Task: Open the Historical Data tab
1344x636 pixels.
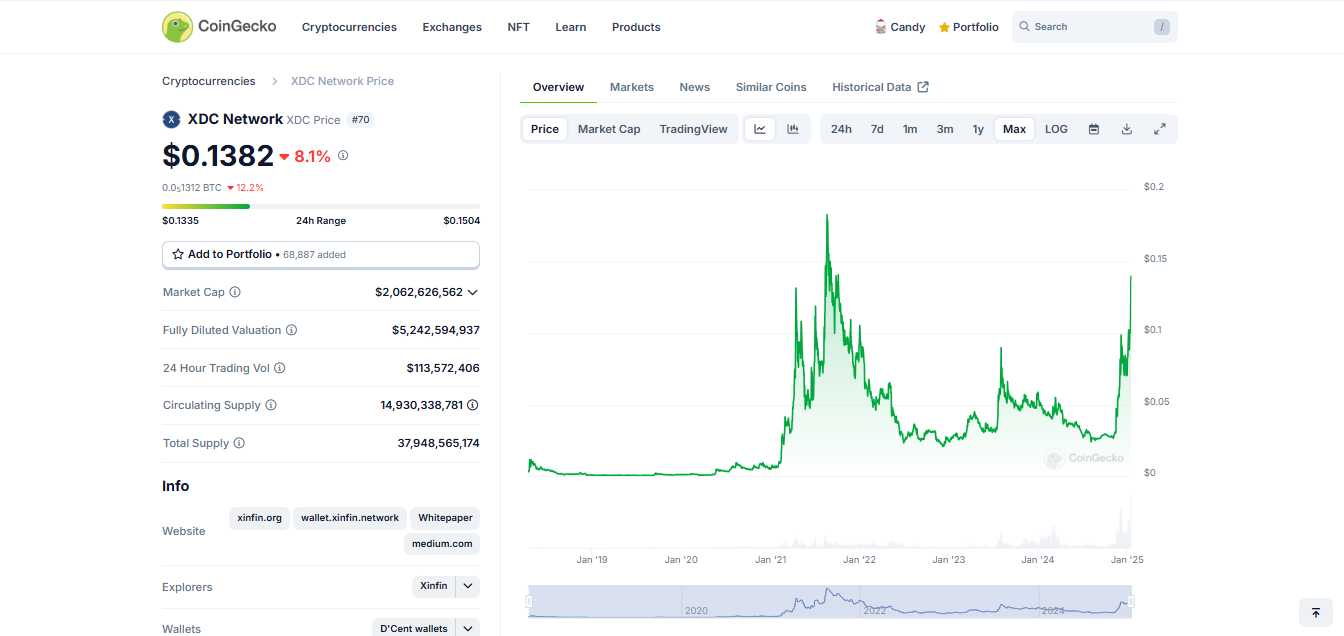Action: (x=880, y=87)
